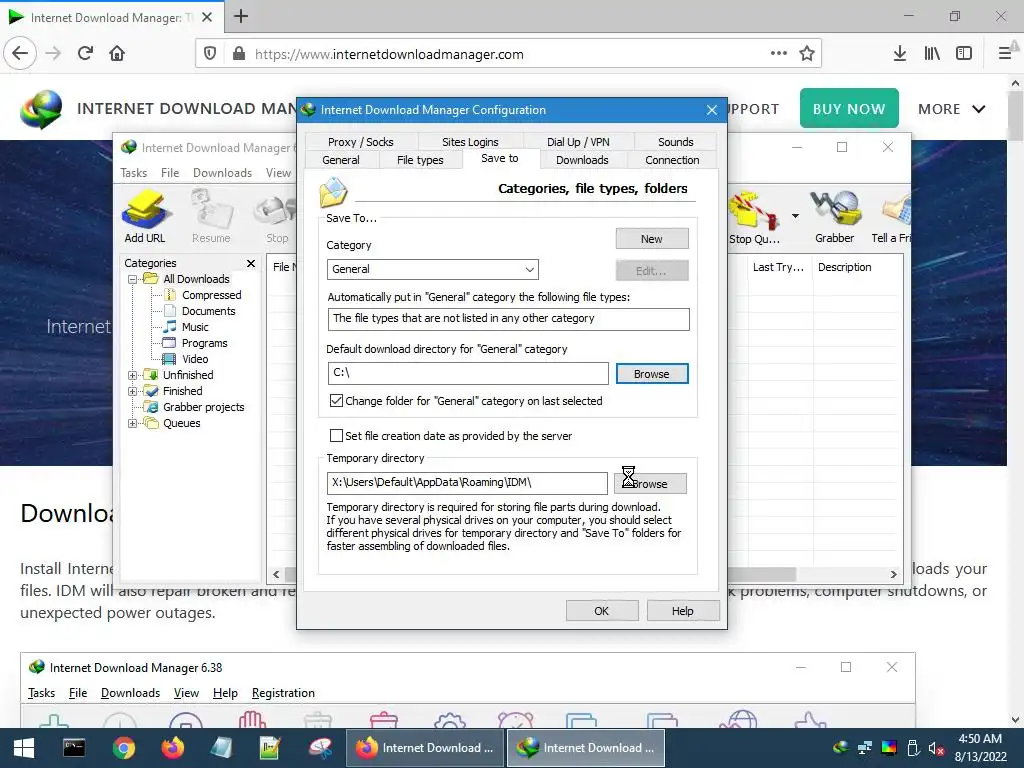Expand the Queues tree node
Viewport: 1024px width, 768px height.
[x=133, y=424]
